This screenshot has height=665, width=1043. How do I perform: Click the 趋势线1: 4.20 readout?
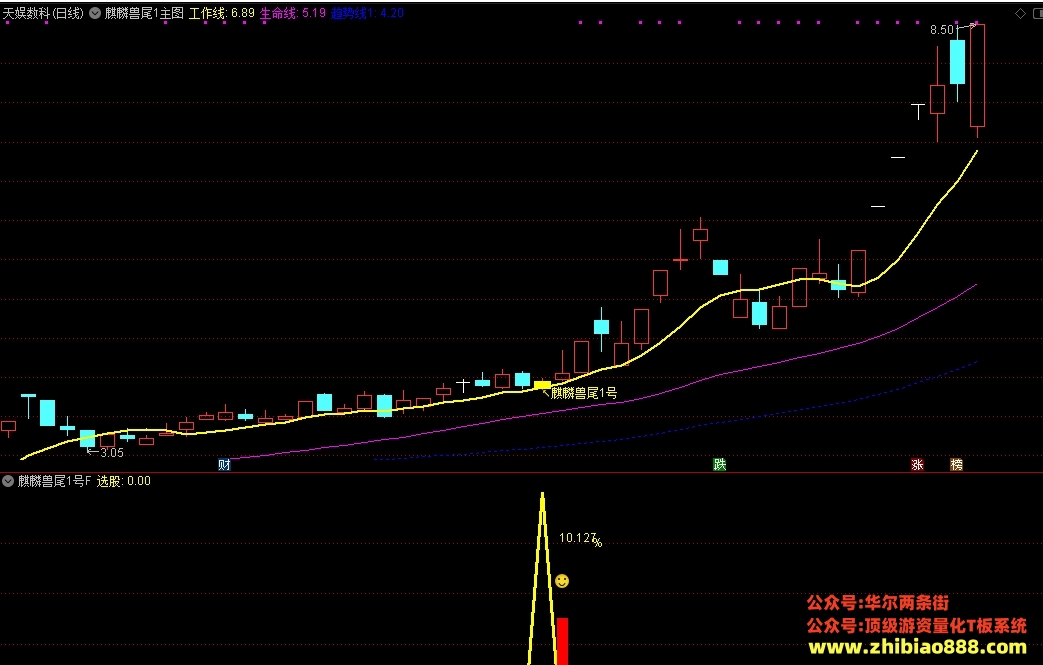[x=367, y=13]
